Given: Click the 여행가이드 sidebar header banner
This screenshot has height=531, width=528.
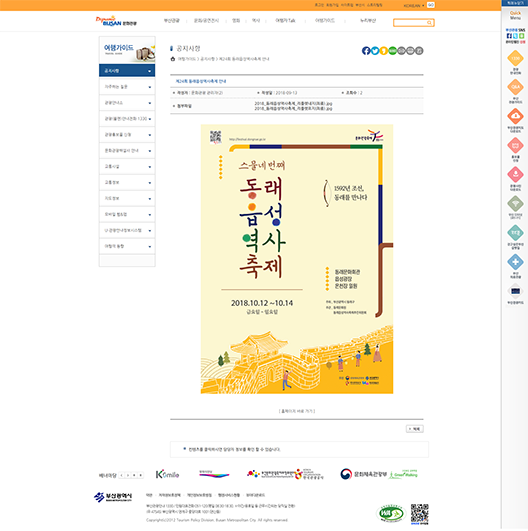Looking at the screenshot, I should [127, 50].
